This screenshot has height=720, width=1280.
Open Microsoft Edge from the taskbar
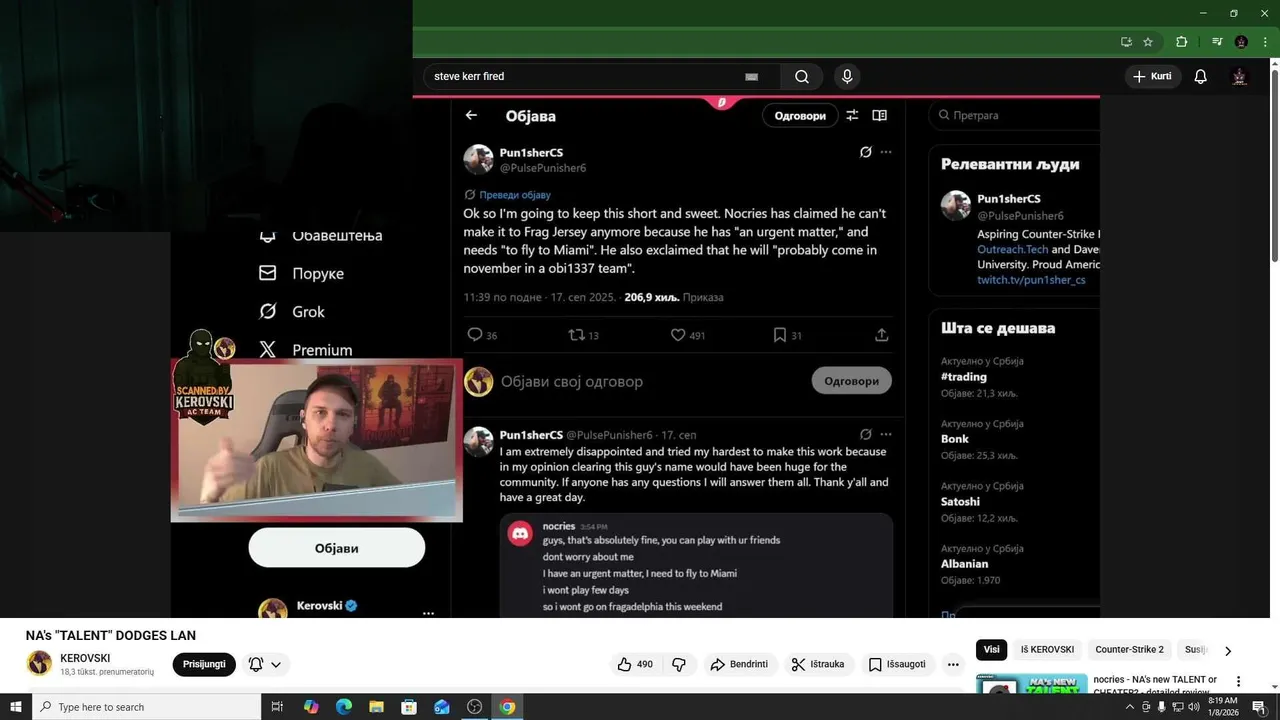pyautogui.click(x=343, y=707)
